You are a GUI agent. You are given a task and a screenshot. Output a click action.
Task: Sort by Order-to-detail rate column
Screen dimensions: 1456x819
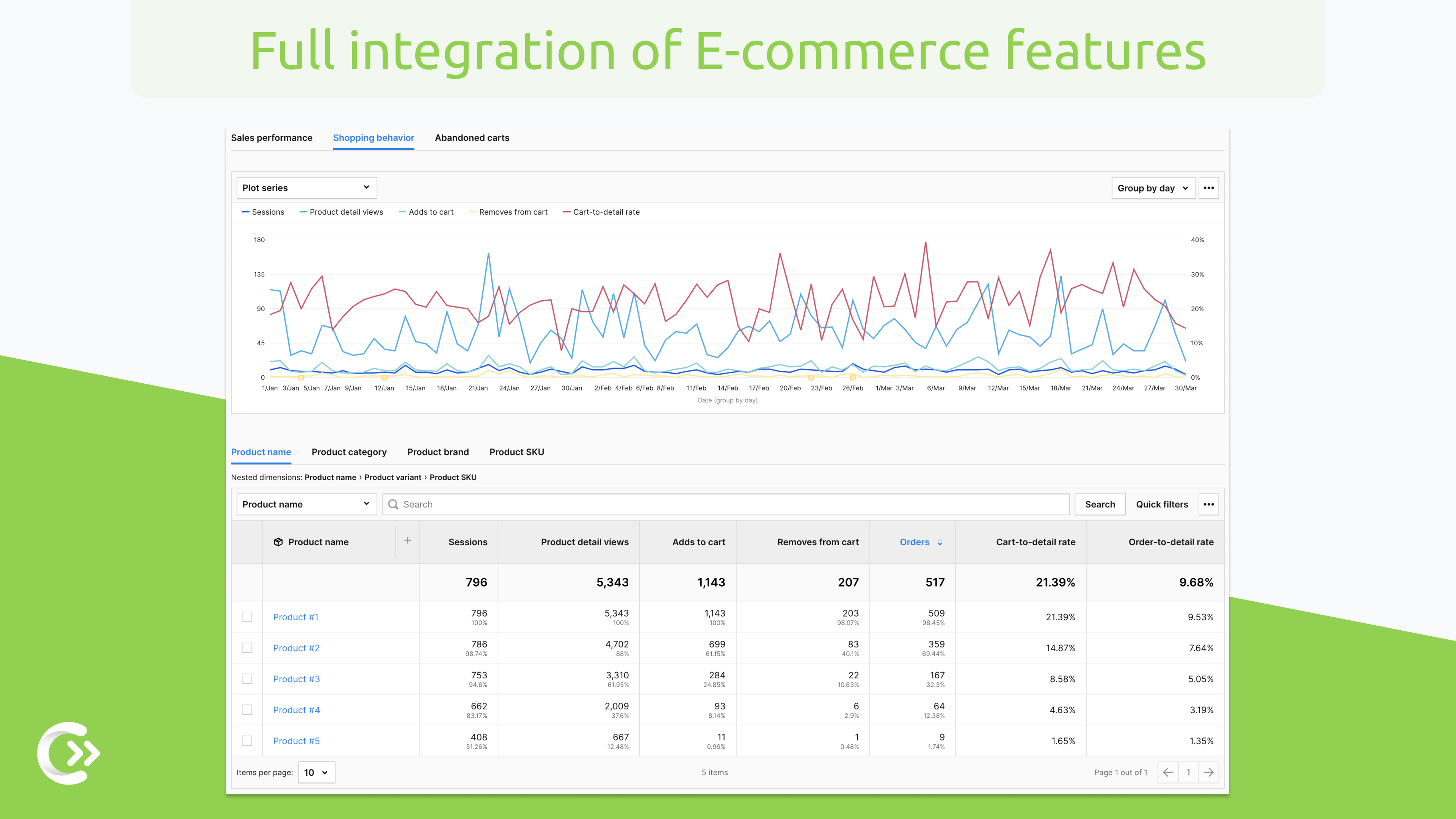(1171, 542)
